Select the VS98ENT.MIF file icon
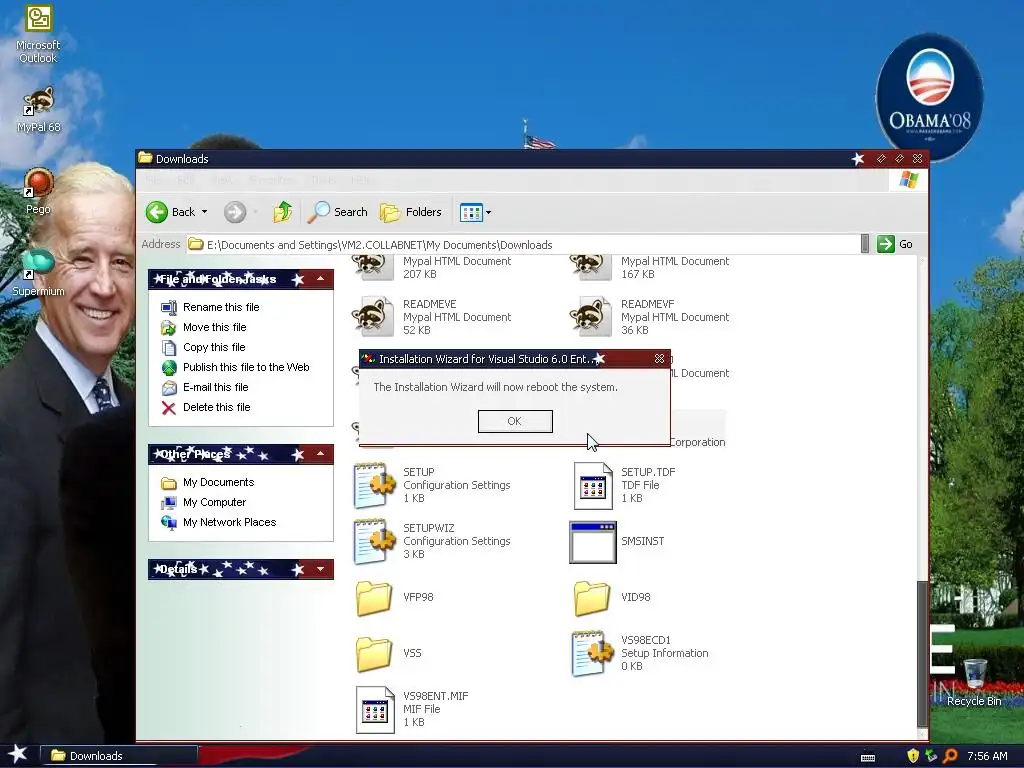This screenshot has width=1024, height=768. click(375, 710)
